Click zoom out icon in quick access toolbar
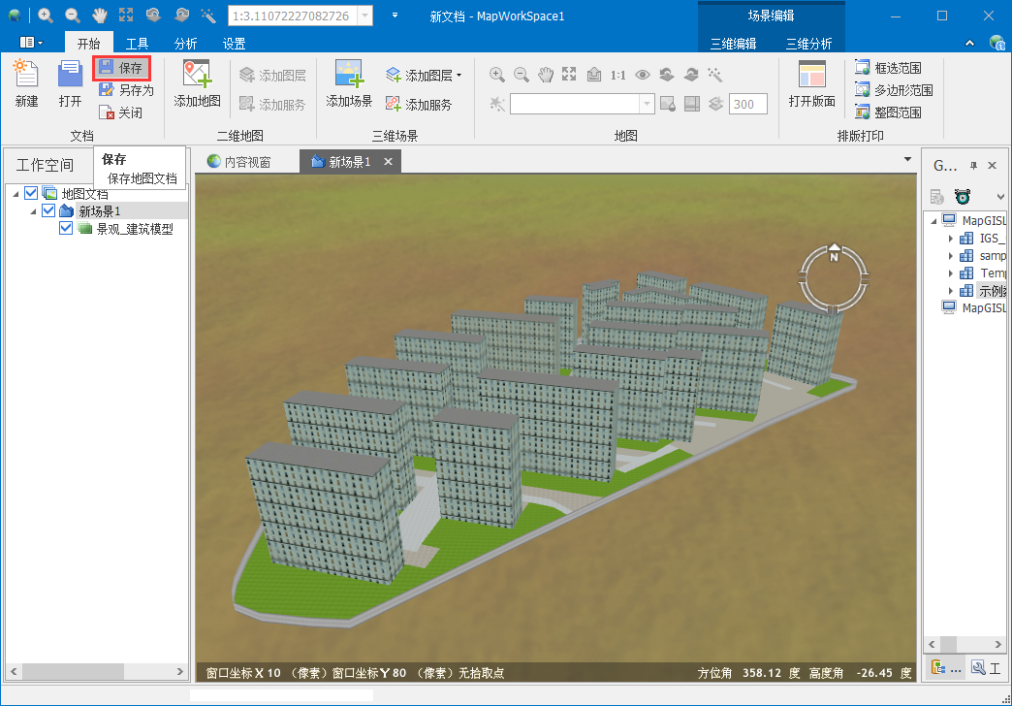1012x706 pixels. click(x=72, y=15)
